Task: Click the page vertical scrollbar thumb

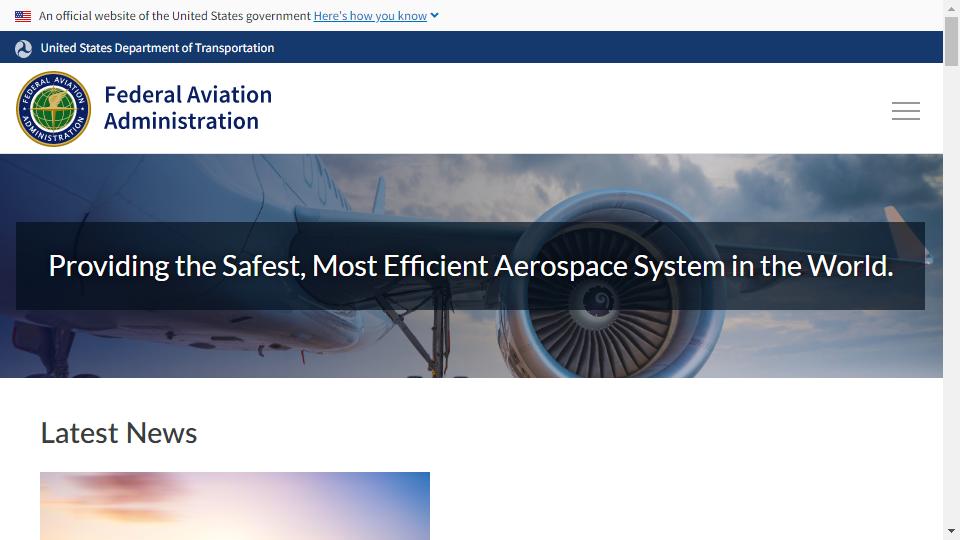Action: [951, 41]
